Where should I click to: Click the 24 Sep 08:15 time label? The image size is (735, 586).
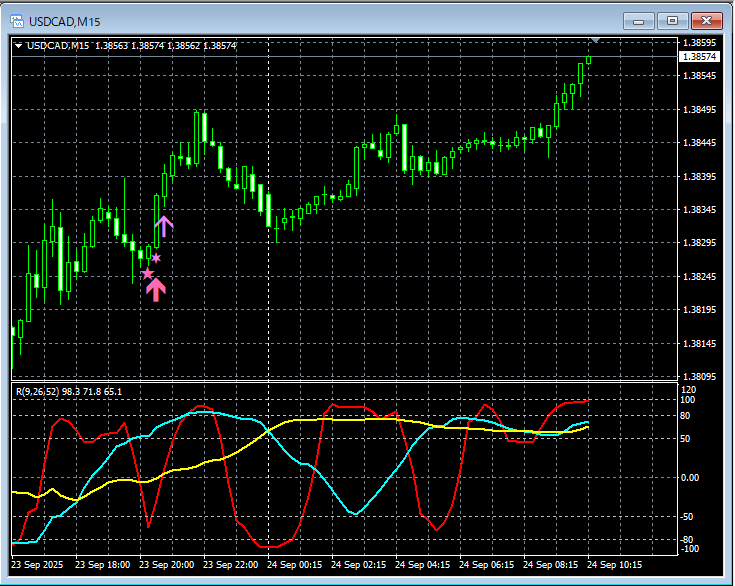(550, 565)
